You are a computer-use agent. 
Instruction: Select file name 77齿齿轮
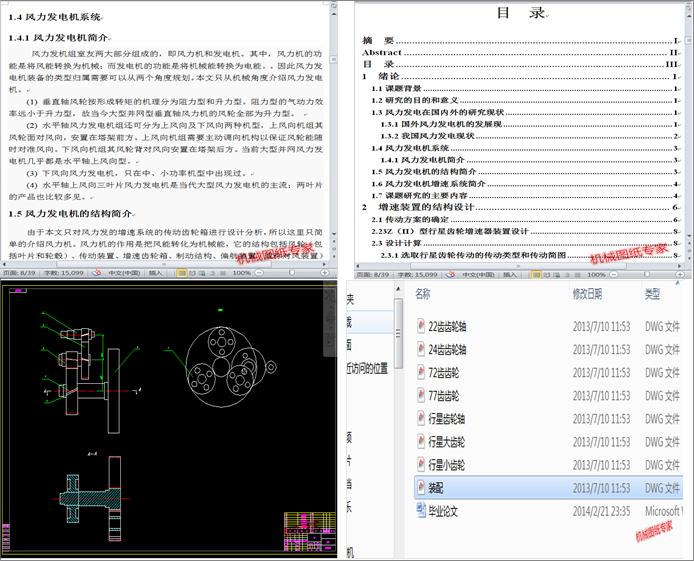pyautogui.click(x=443, y=395)
